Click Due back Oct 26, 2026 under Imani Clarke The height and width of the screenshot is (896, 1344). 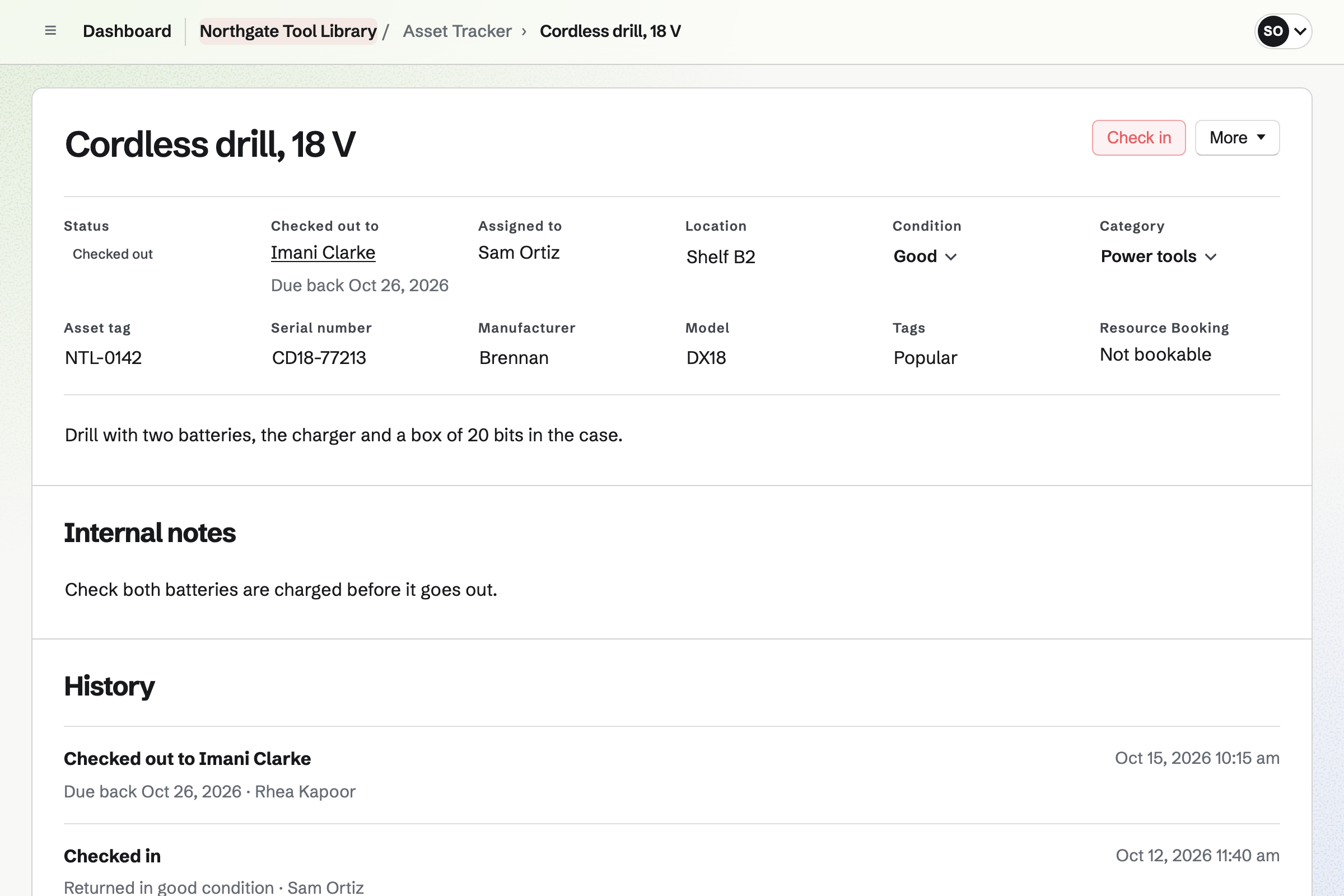[360, 286]
